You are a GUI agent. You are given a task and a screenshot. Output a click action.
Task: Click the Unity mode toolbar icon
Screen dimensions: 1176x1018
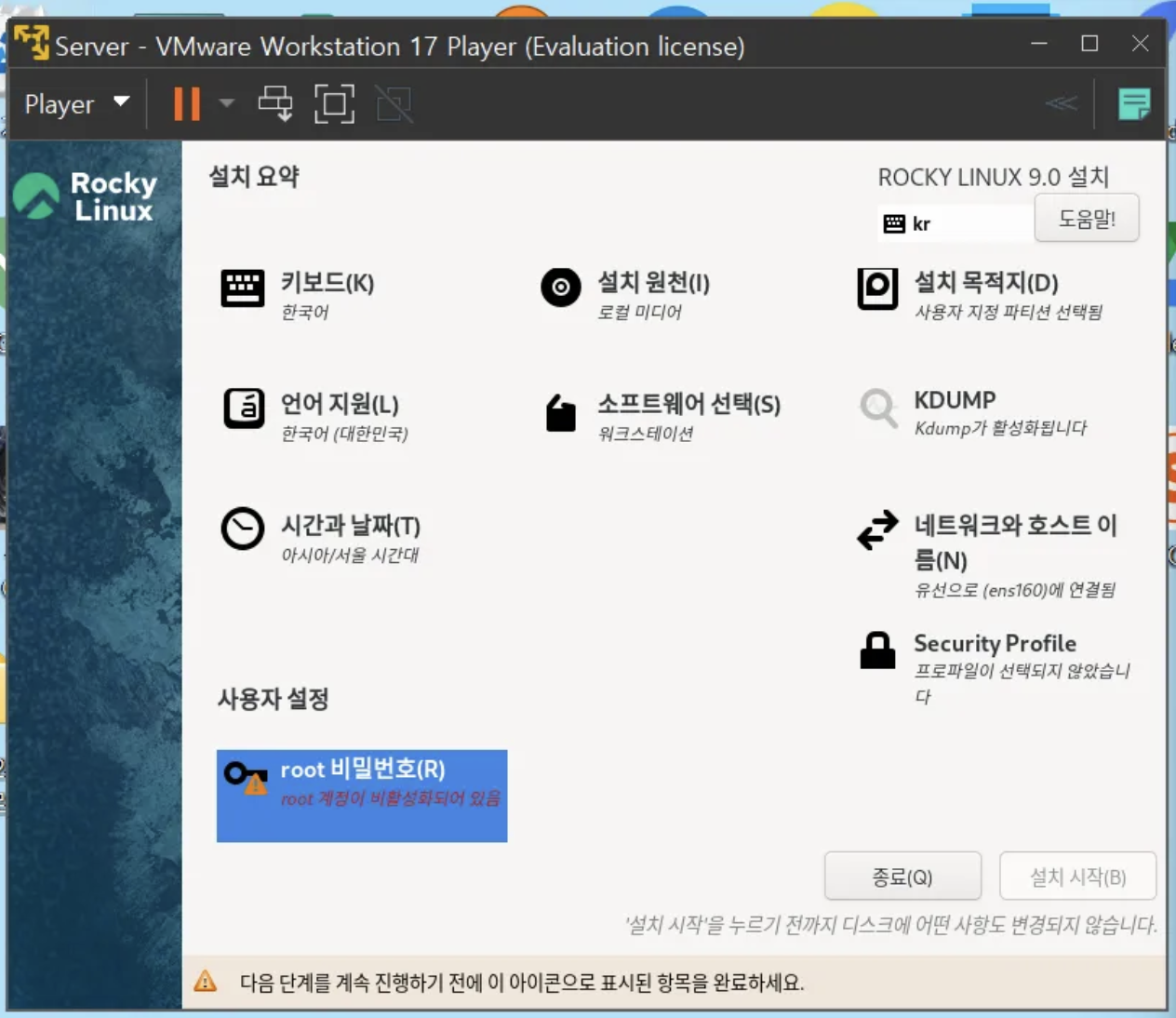coord(394,104)
